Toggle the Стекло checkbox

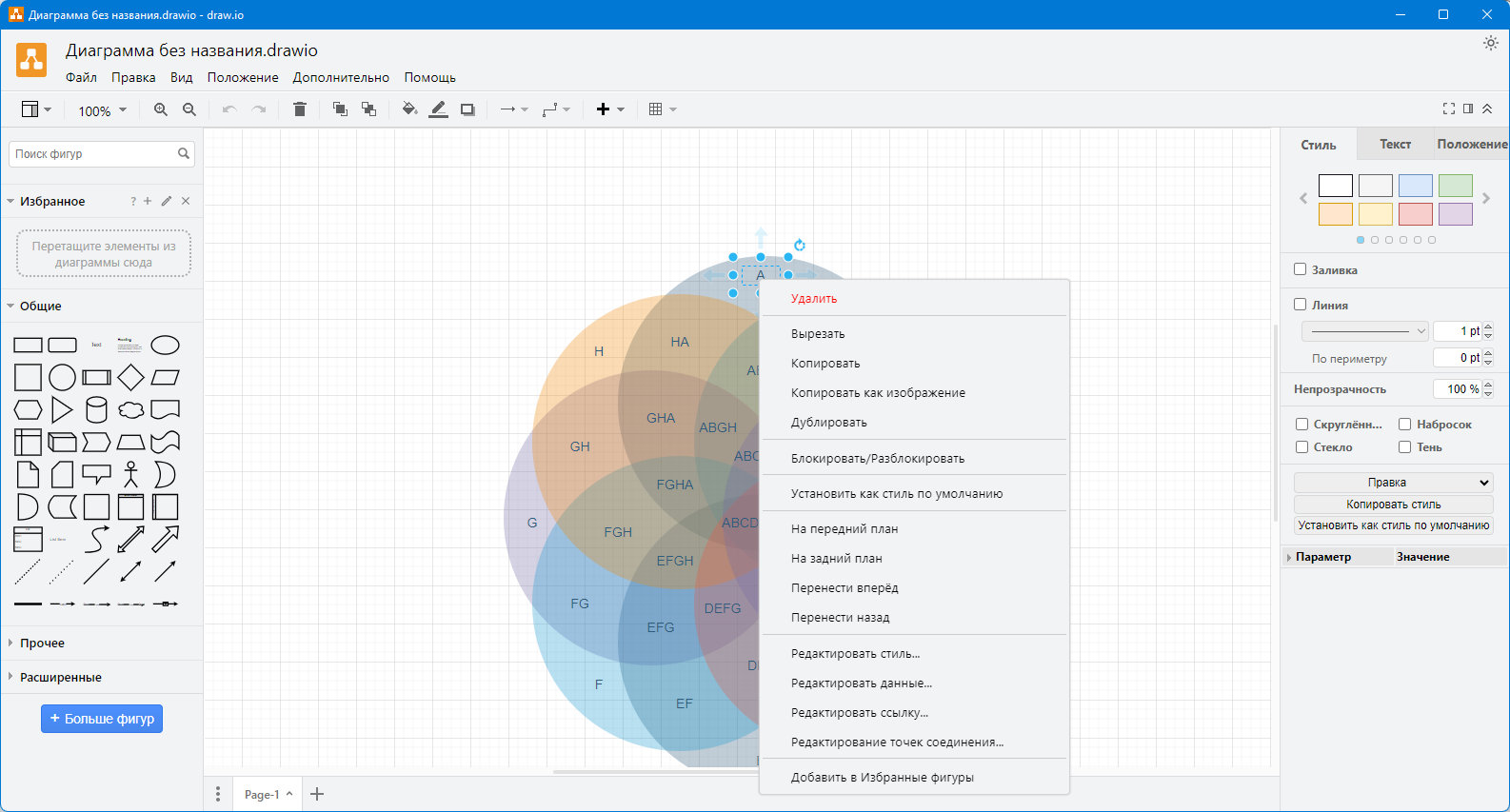(x=1301, y=447)
